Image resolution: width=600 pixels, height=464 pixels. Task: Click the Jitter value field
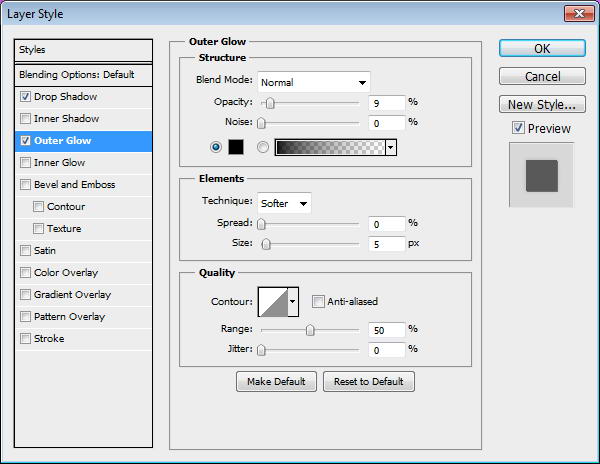click(386, 350)
